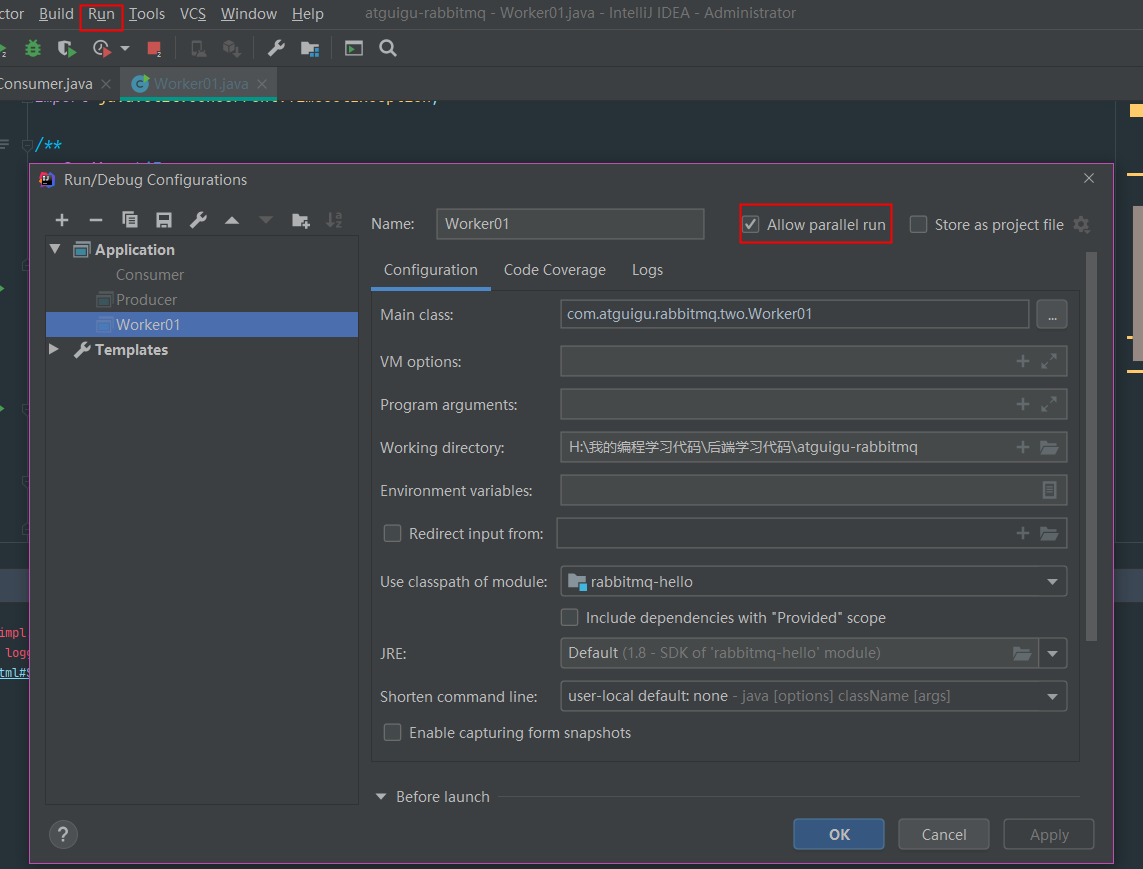Open the Tools menu
The image size is (1143, 869).
pyautogui.click(x=147, y=14)
